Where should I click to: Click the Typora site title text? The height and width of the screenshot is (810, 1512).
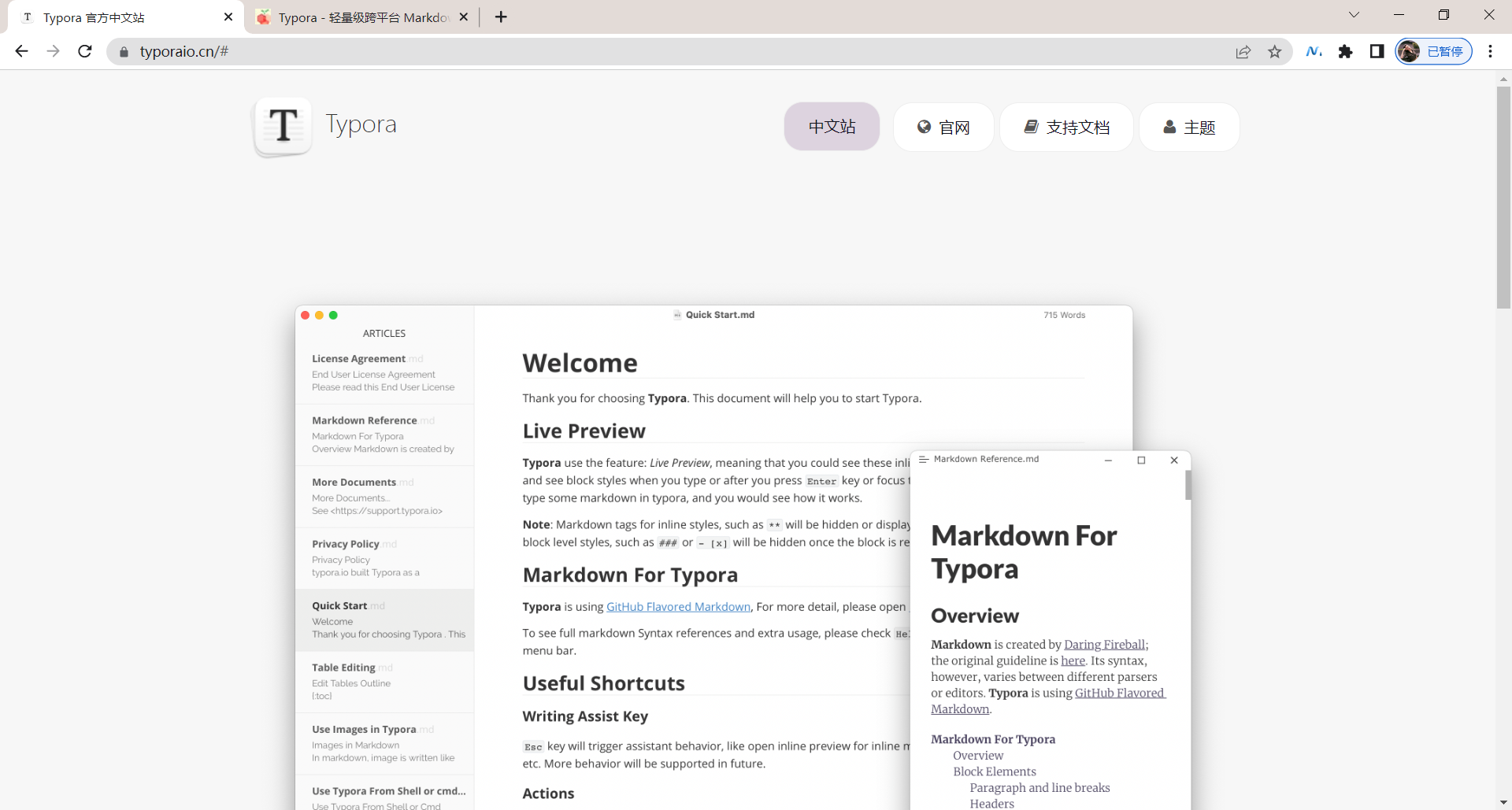point(361,124)
